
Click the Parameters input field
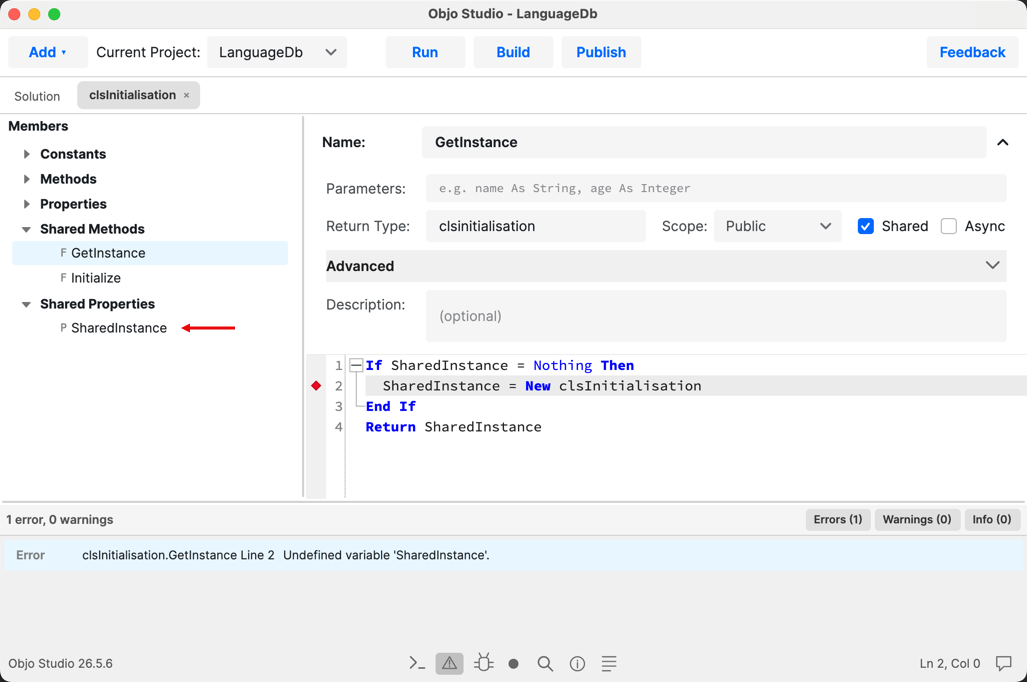(716, 188)
